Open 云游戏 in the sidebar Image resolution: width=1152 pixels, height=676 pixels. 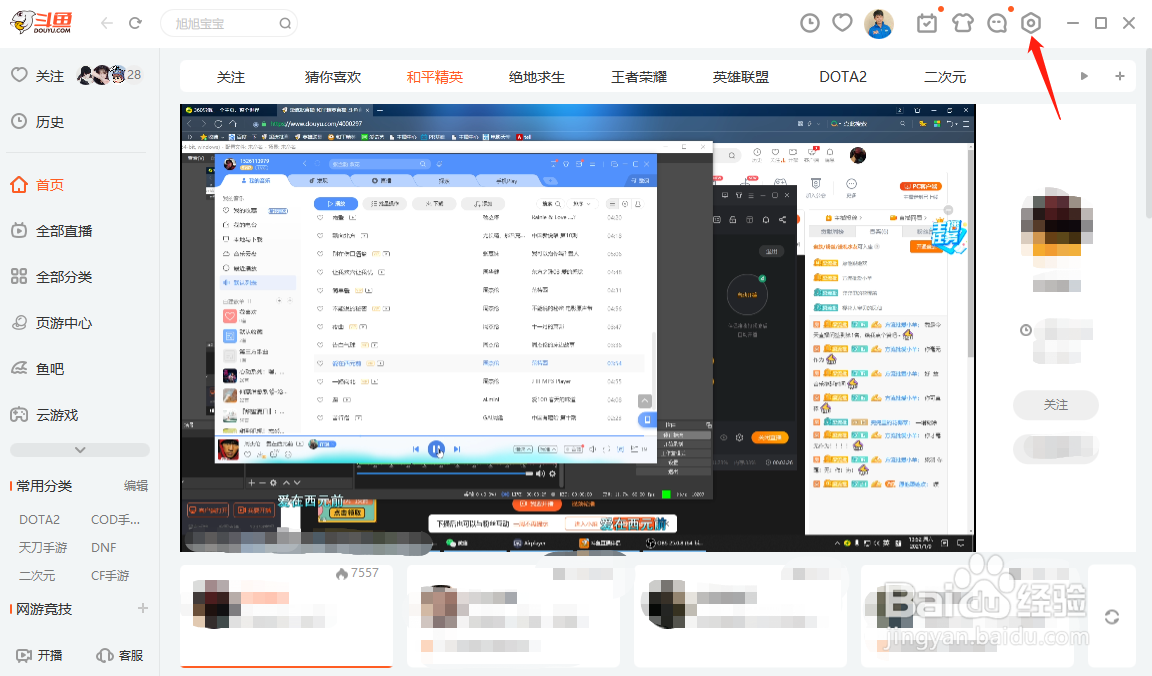44,415
